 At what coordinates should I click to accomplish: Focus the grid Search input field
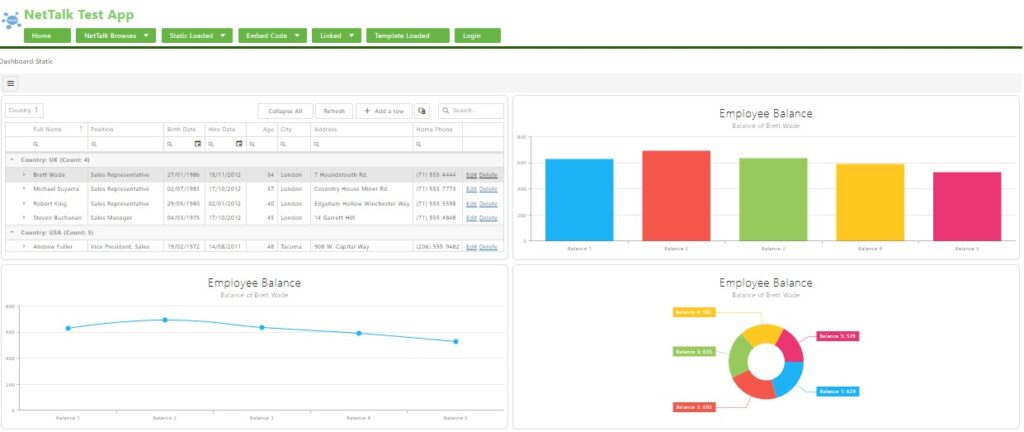coord(475,111)
